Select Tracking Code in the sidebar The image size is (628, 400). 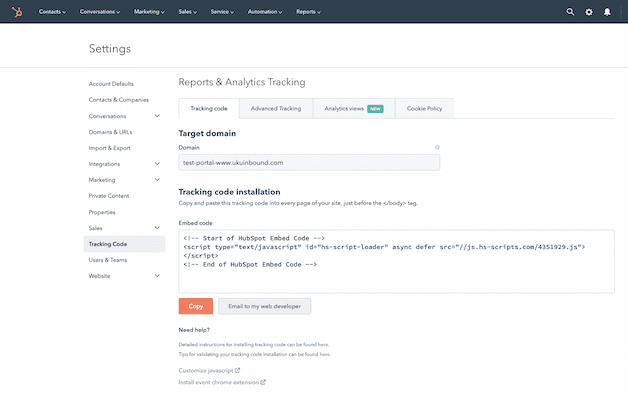point(124,244)
